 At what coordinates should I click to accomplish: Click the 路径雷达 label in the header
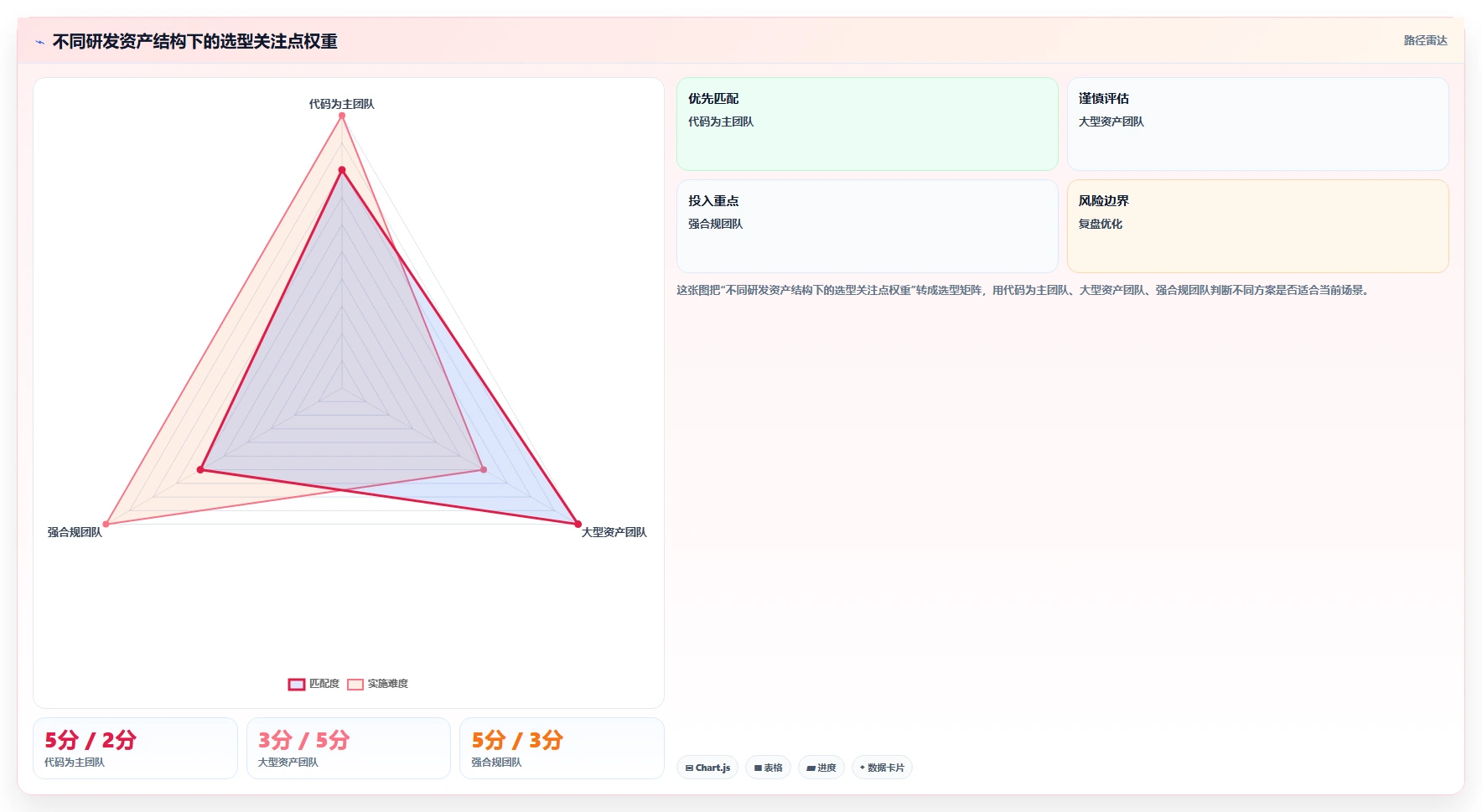[x=1425, y=40]
